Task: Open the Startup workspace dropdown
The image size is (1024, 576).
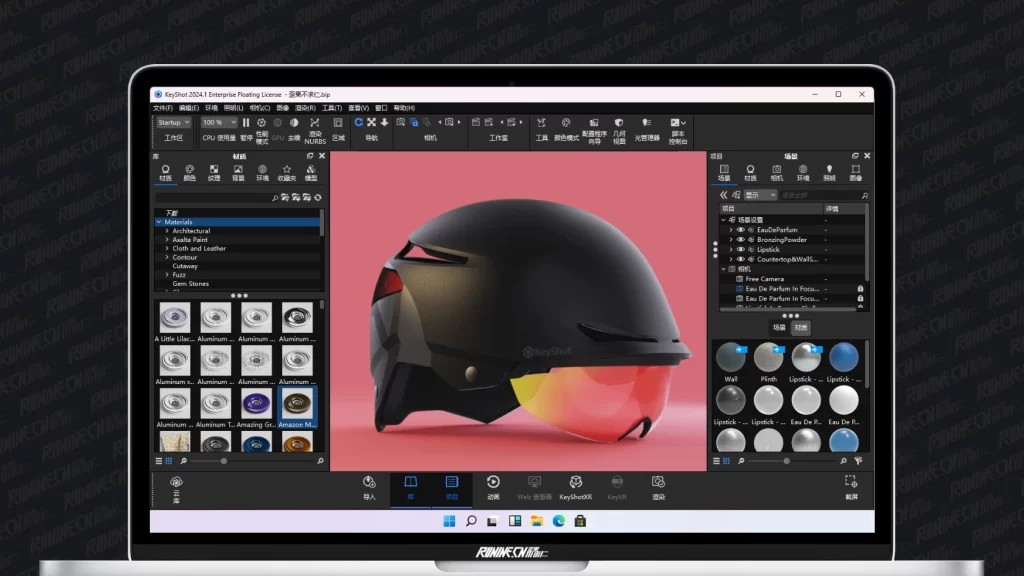Action: pyautogui.click(x=173, y=122)
